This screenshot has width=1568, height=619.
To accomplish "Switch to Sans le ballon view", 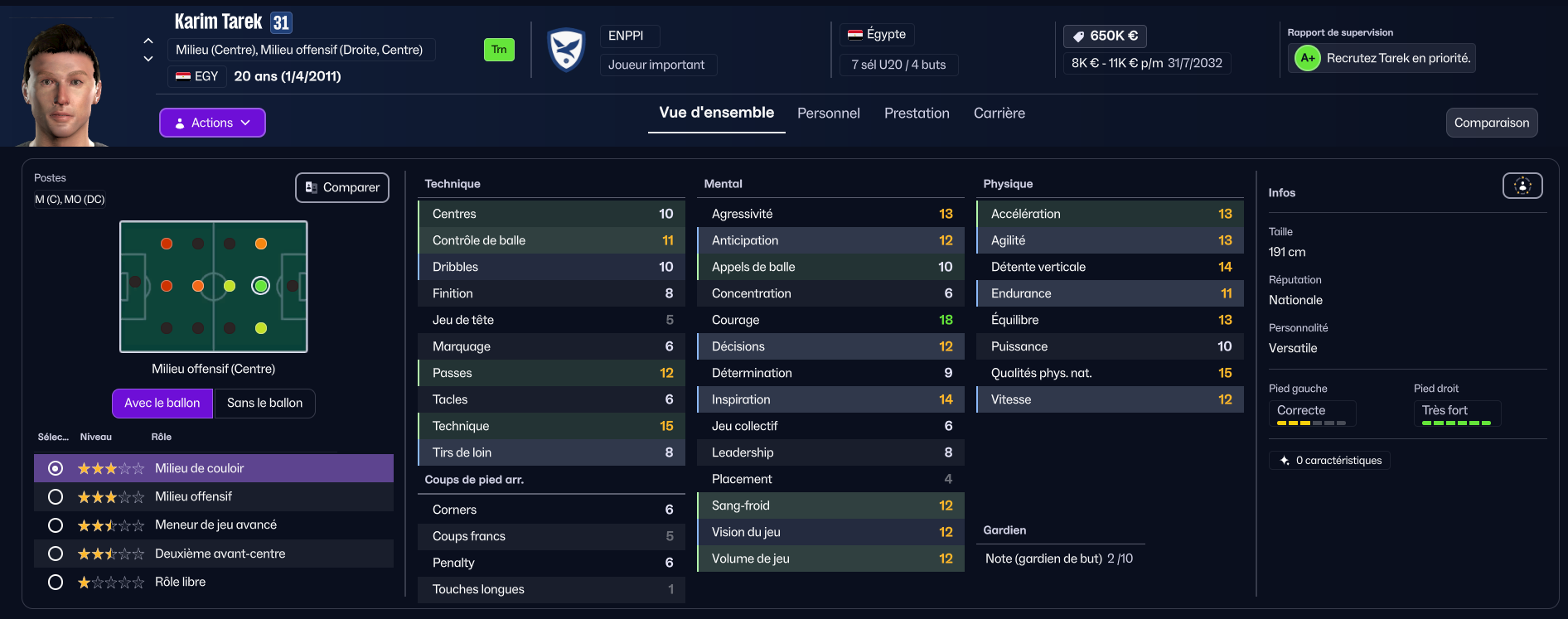I will click(265, 404).
